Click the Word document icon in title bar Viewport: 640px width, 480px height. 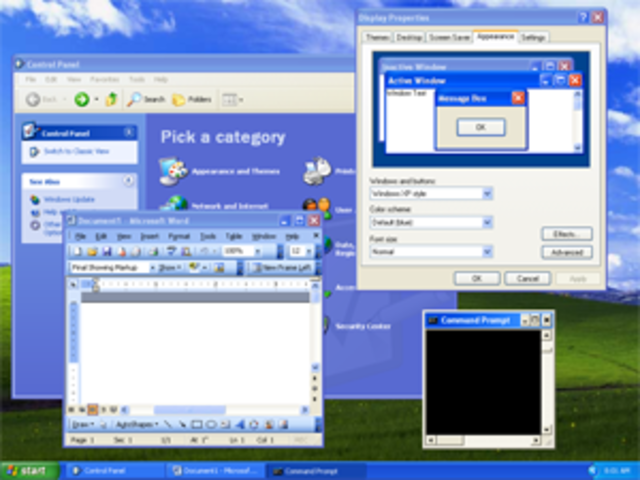click(71, 220)
